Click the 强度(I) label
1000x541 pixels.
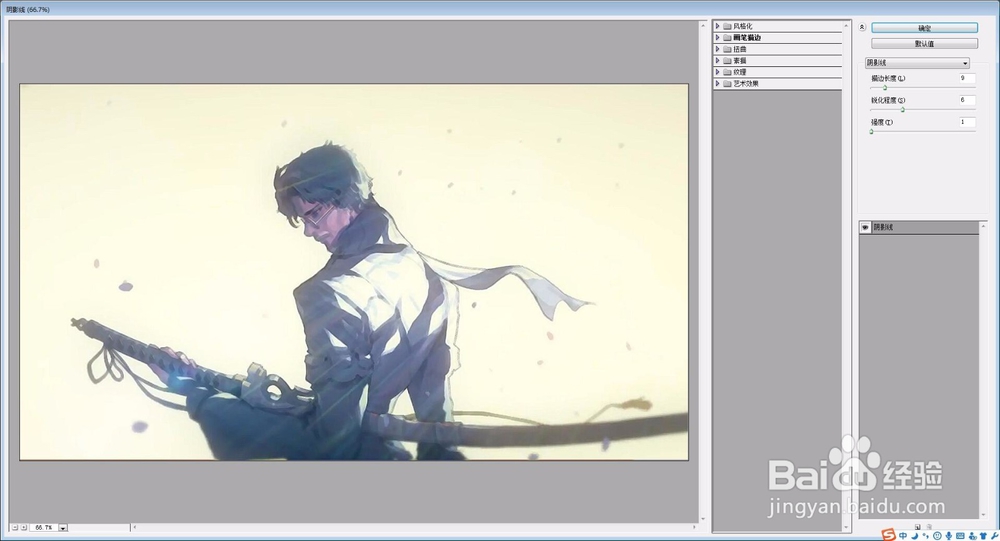(882, 122)
